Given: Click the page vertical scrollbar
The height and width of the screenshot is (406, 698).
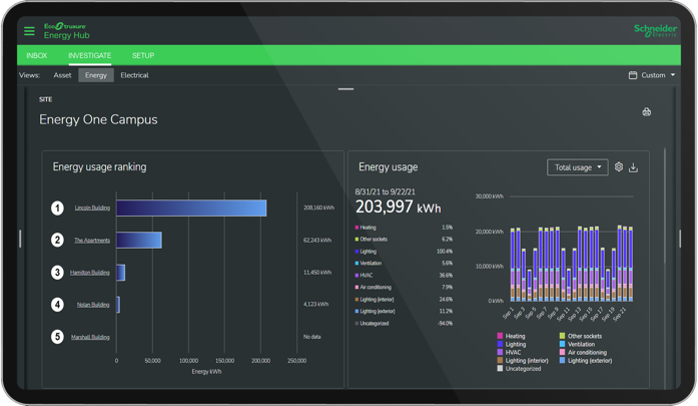Looking at the screenshot, I should click(665, 205).
